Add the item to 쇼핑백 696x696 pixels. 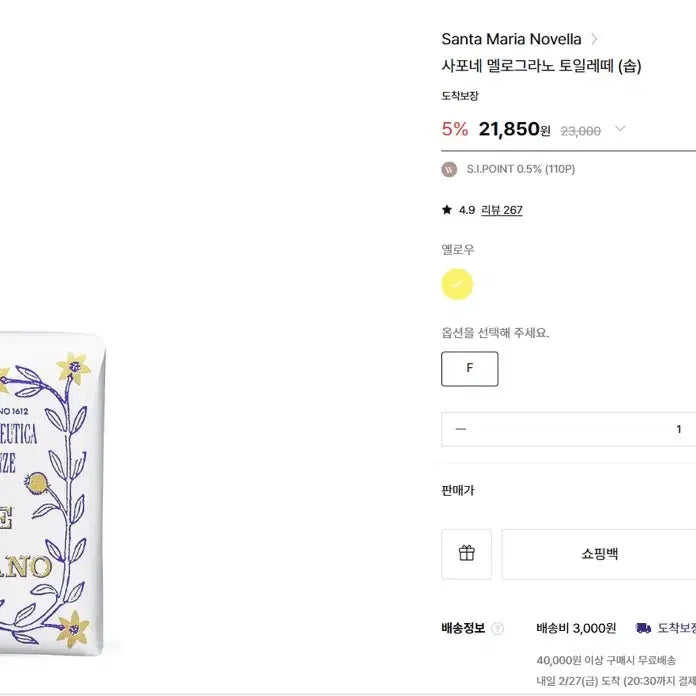[x=600, y=553]
